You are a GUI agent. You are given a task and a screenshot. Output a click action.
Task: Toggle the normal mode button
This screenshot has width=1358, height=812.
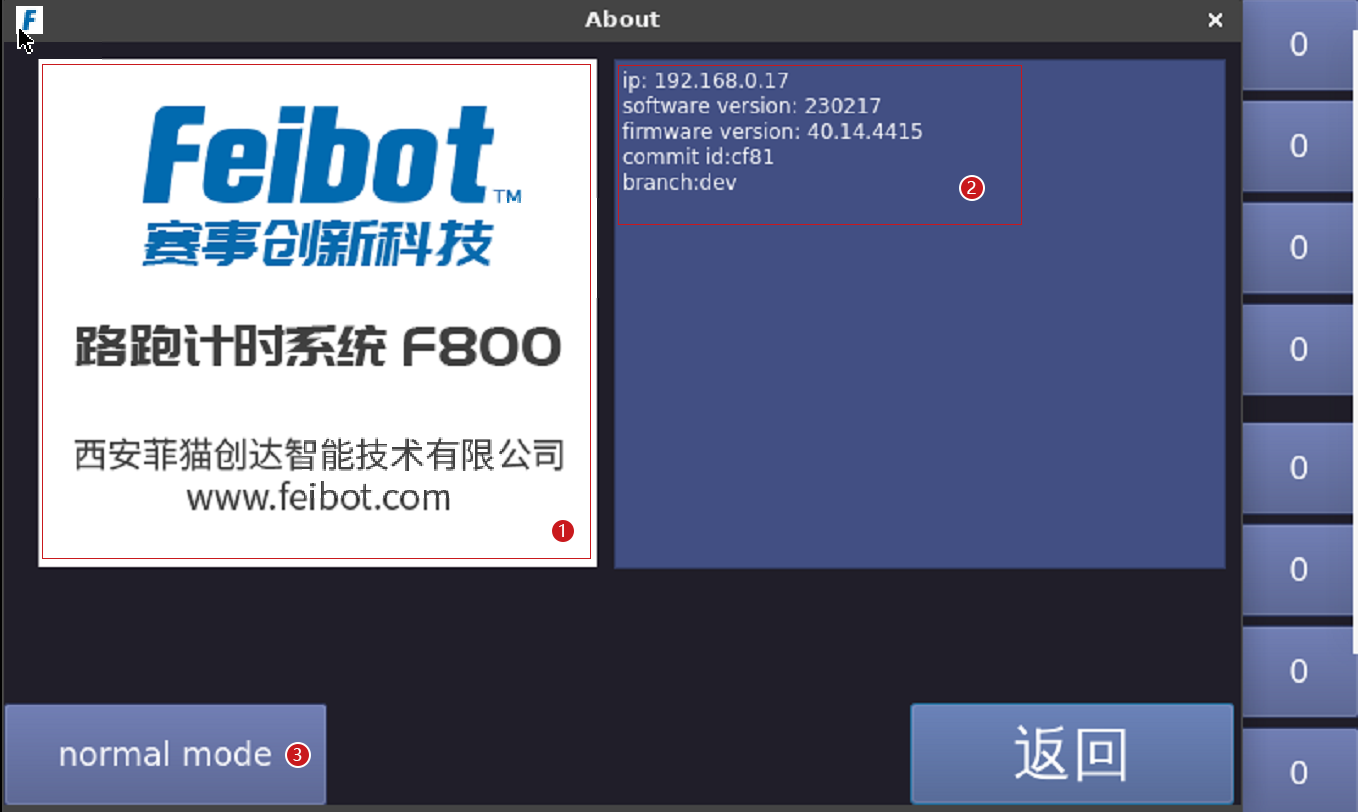165,754
